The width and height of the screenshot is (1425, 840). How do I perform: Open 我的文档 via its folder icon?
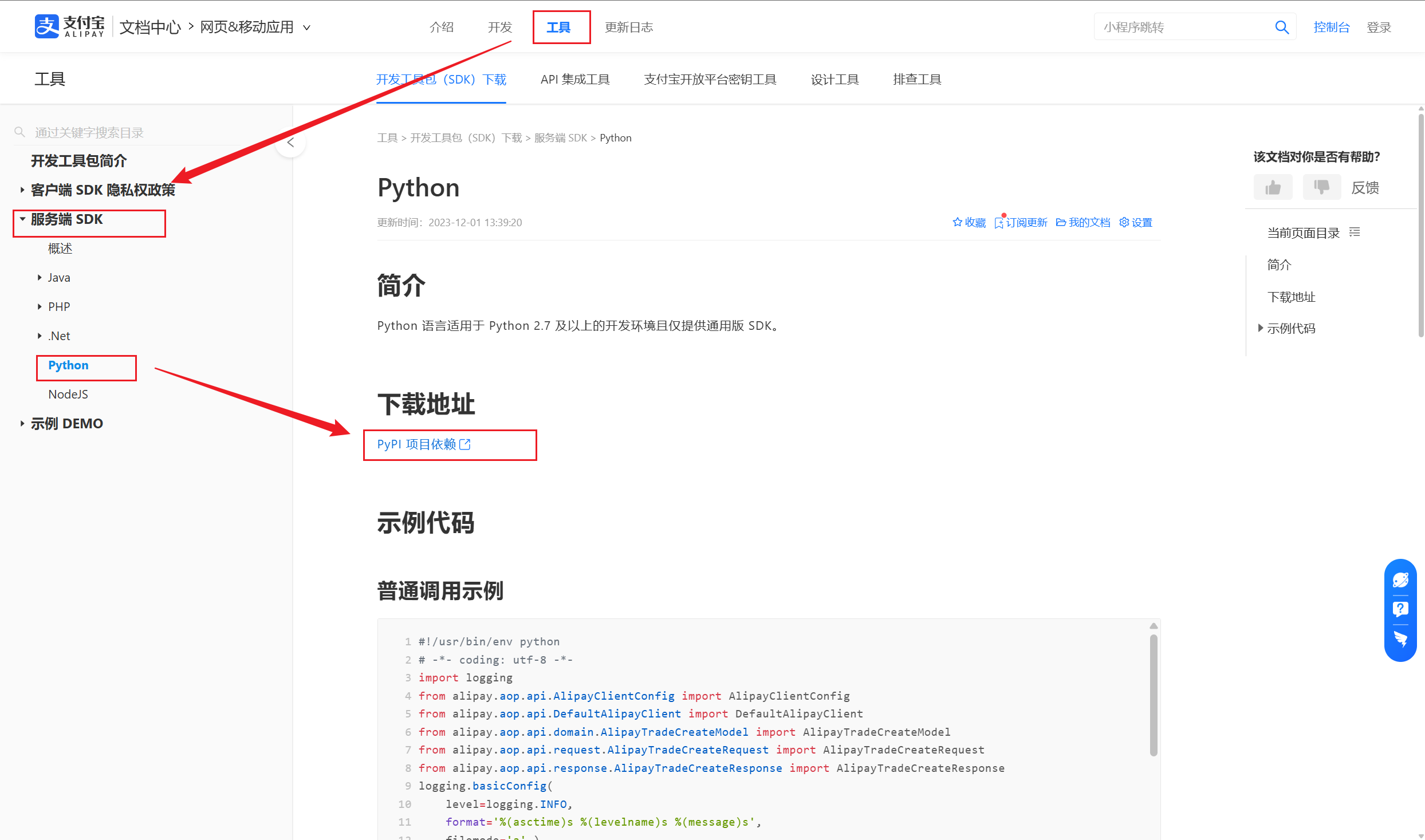[1061, 222]
